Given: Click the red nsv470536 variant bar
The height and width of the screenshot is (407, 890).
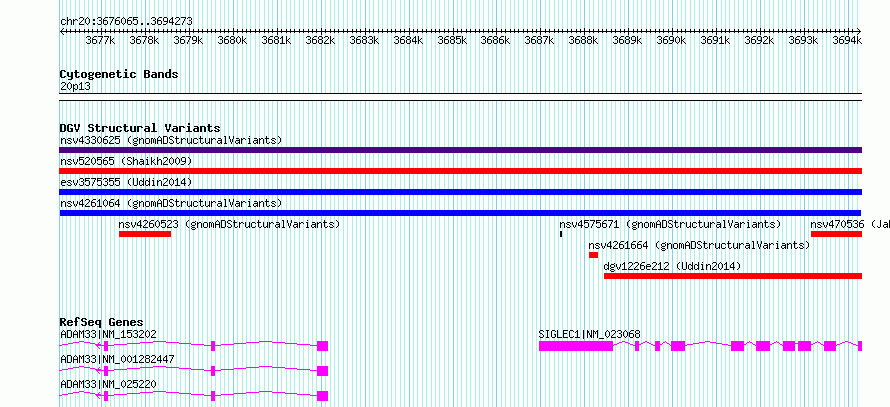Looking at the screenshot, I should point(836,234).
